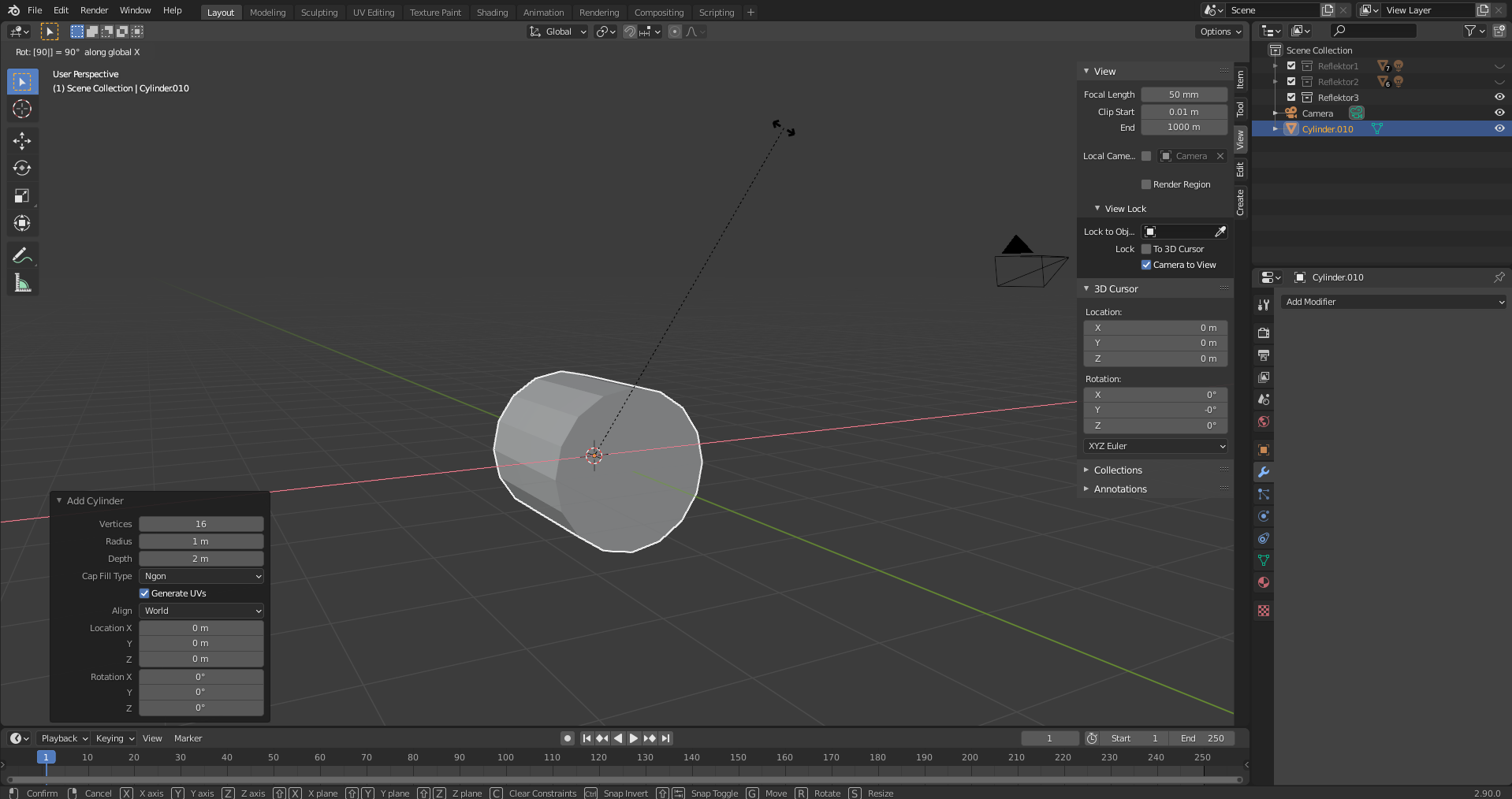Disable the Generate UVs checkbox

144,593
